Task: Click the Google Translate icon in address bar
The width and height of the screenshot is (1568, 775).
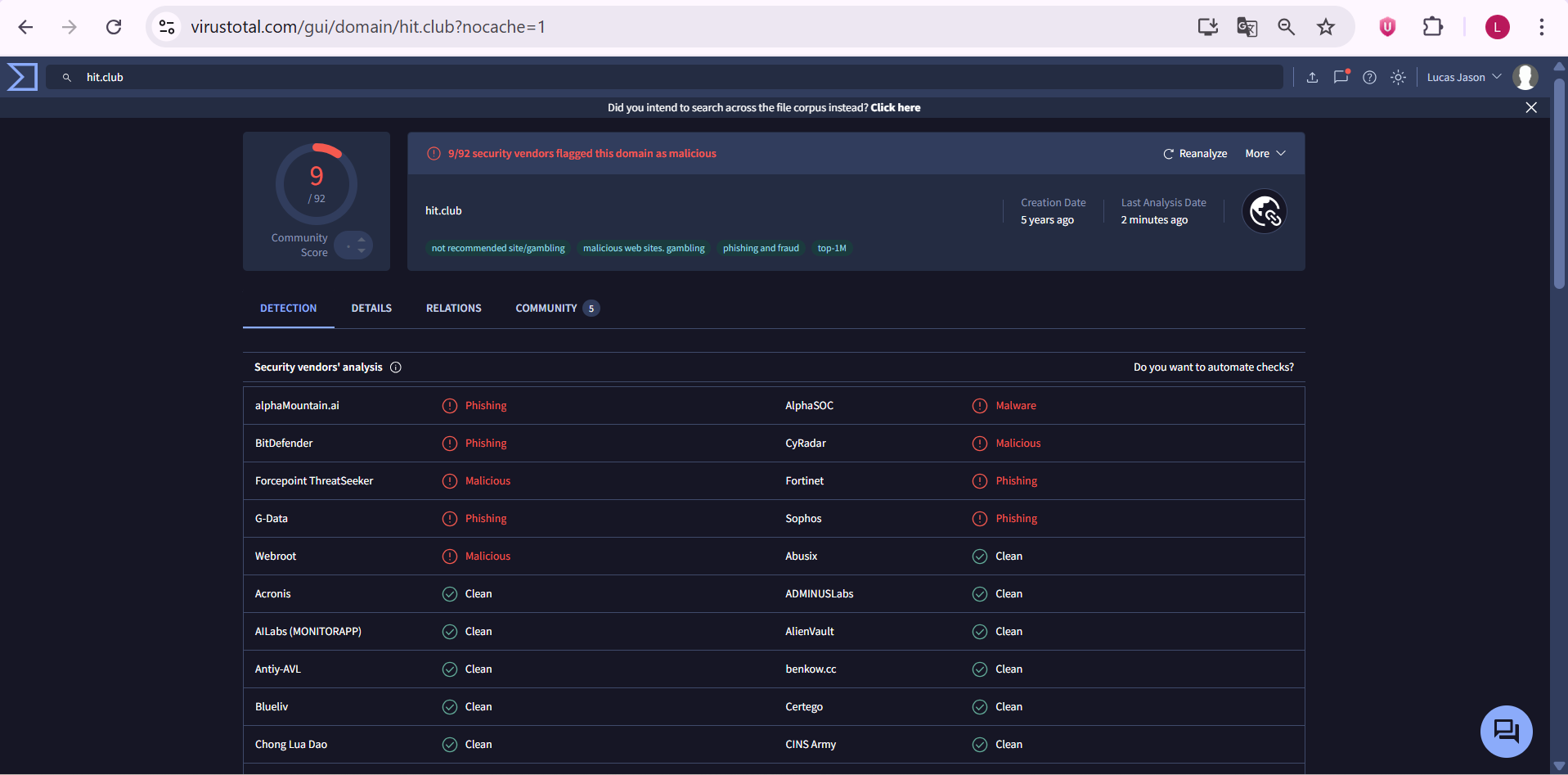Action: 1247,27
